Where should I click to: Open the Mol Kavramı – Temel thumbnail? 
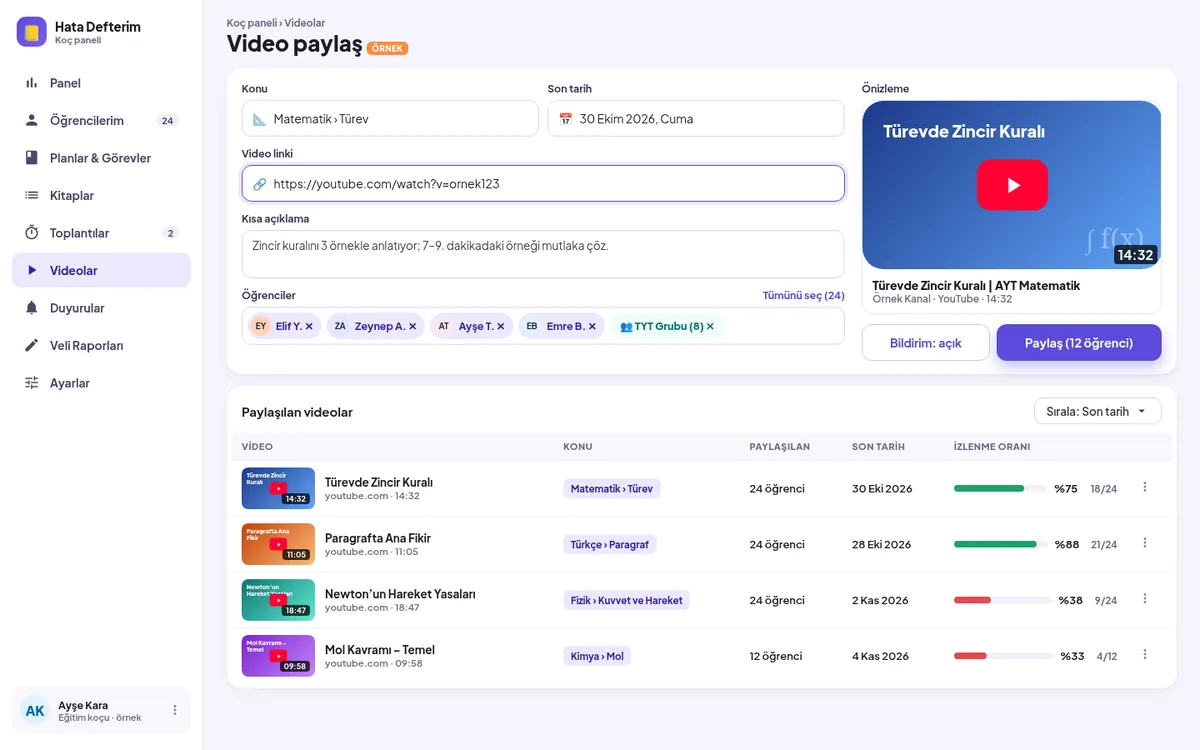[278, 657]
